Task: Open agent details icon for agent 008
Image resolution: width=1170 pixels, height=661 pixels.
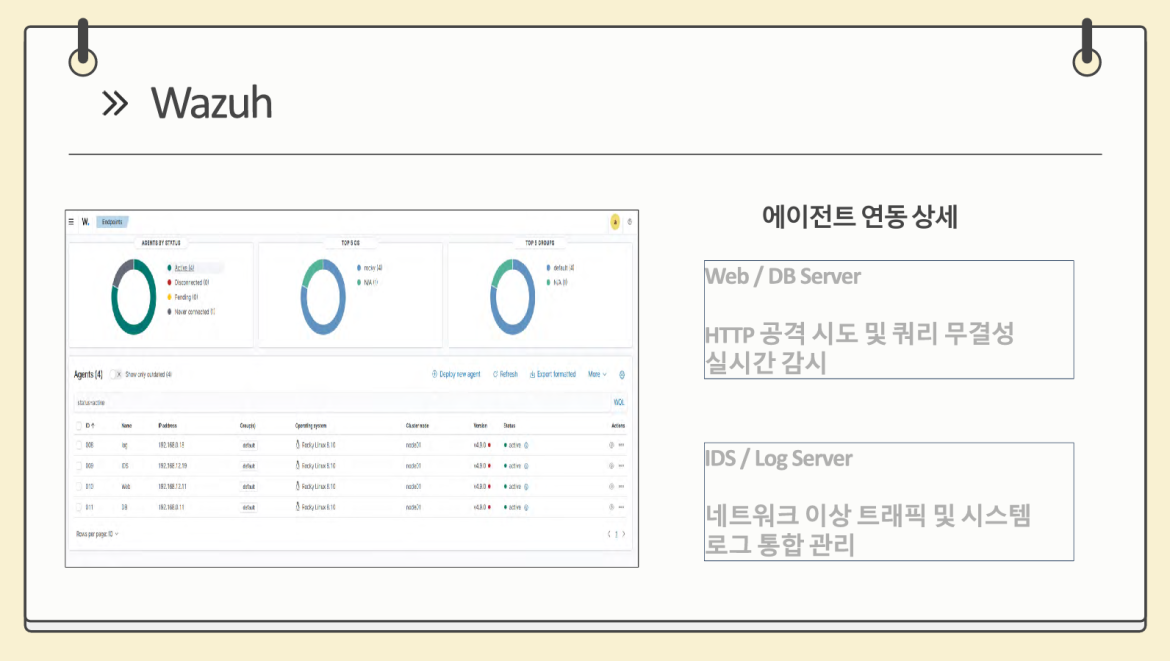Action: tap(611, 445)
